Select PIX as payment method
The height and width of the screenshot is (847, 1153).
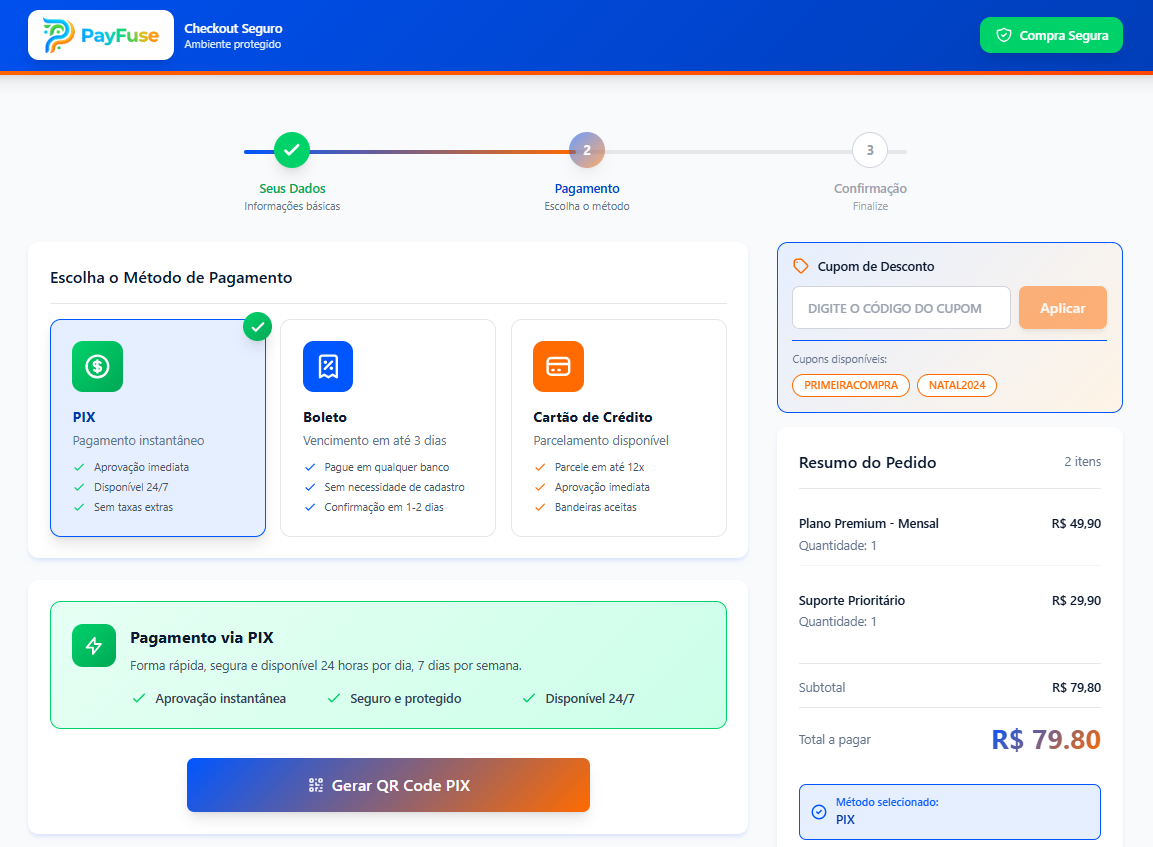[157, 428]
